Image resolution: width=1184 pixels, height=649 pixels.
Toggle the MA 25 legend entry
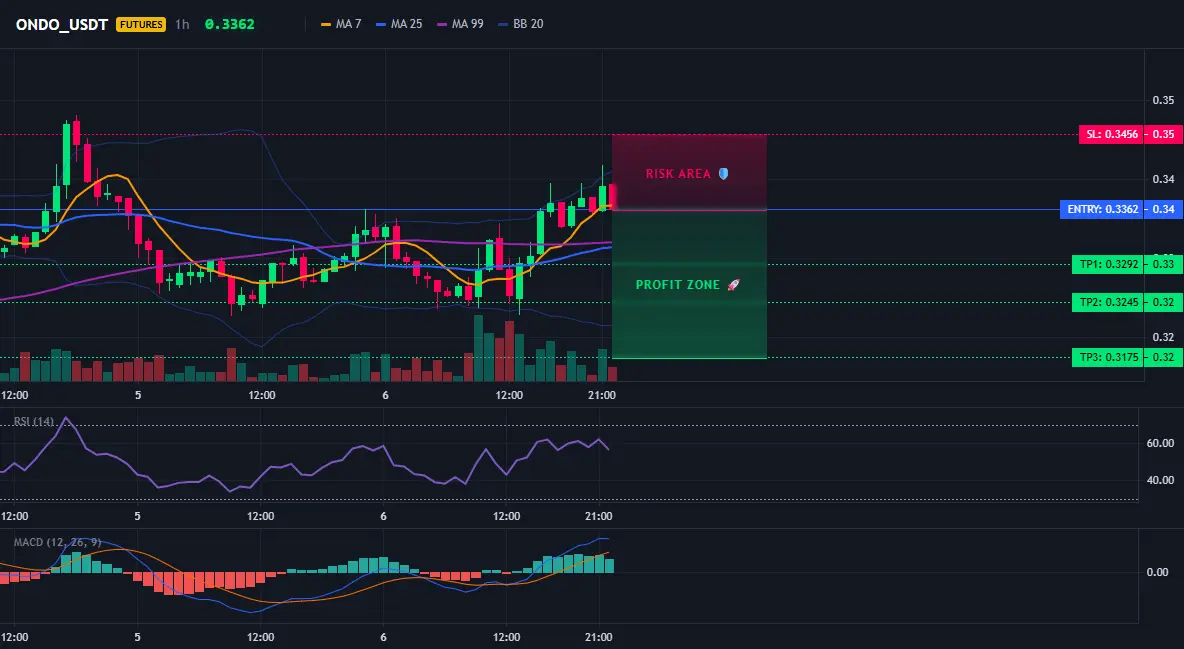pyautogui.click(x=399, y=24)
